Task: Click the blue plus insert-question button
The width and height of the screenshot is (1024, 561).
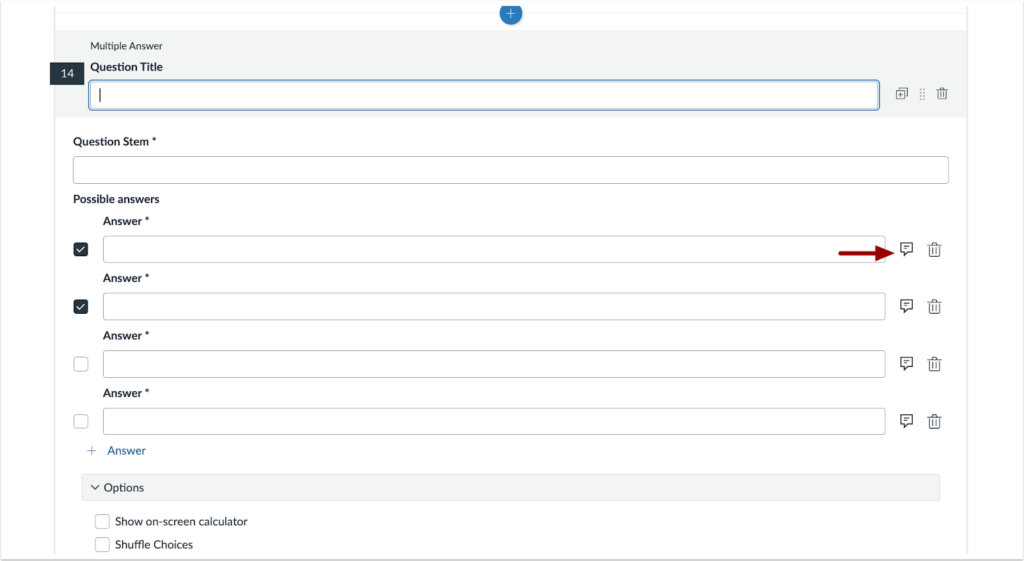Action: pyautogui.click(x=511, y=13)
